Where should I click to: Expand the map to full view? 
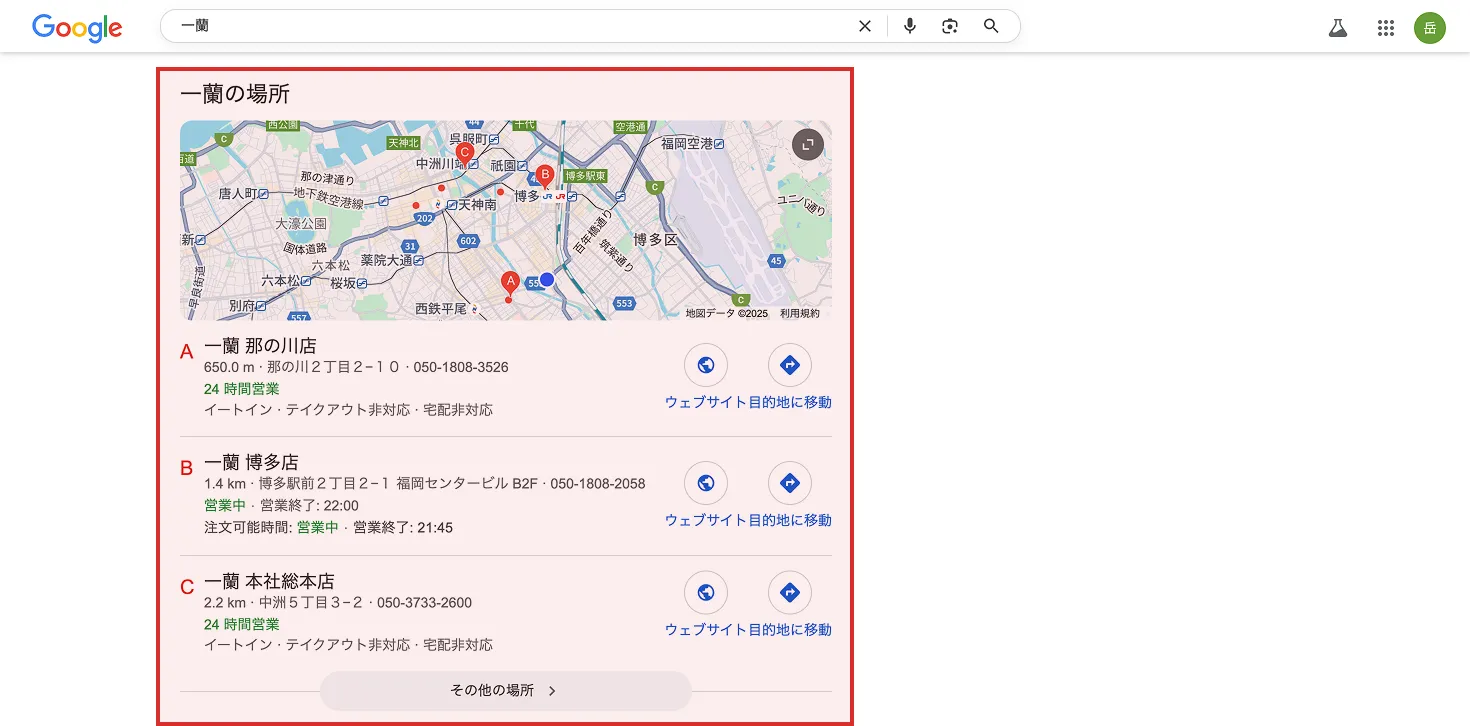807,145
